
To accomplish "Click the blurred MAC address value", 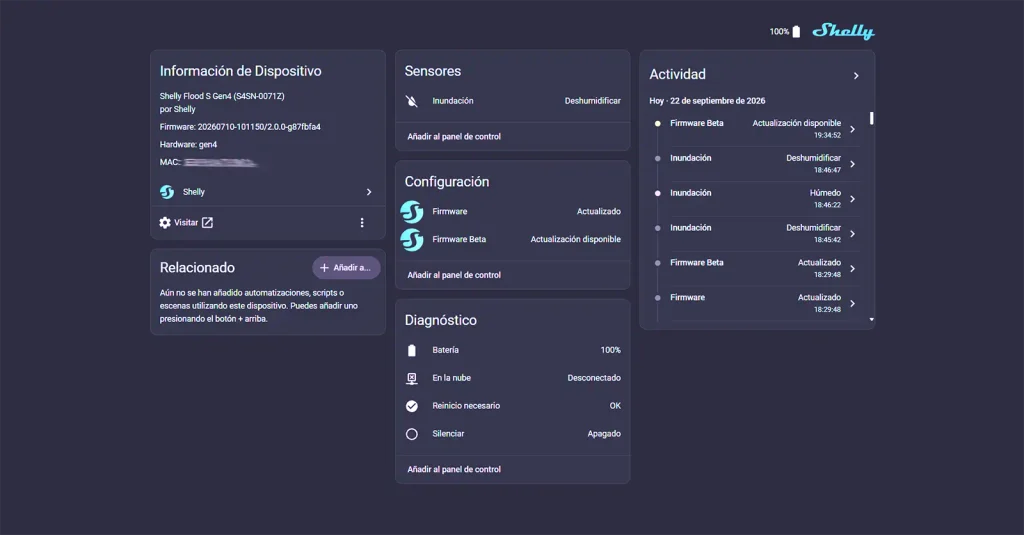I will (220, 163).
